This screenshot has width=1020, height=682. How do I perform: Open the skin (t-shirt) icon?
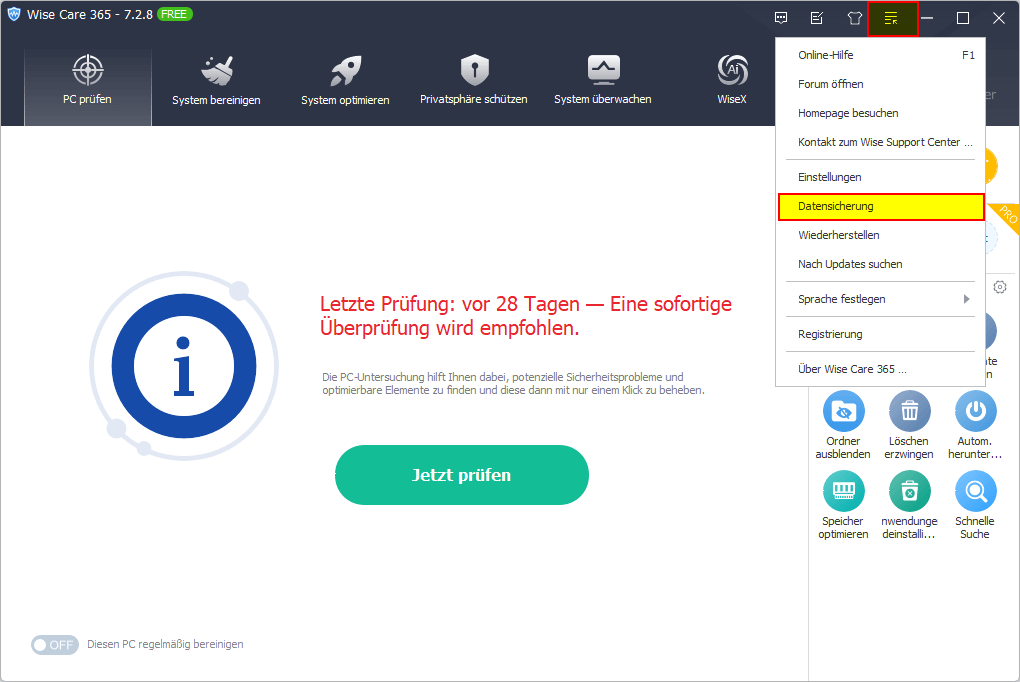tap(855, 18)
